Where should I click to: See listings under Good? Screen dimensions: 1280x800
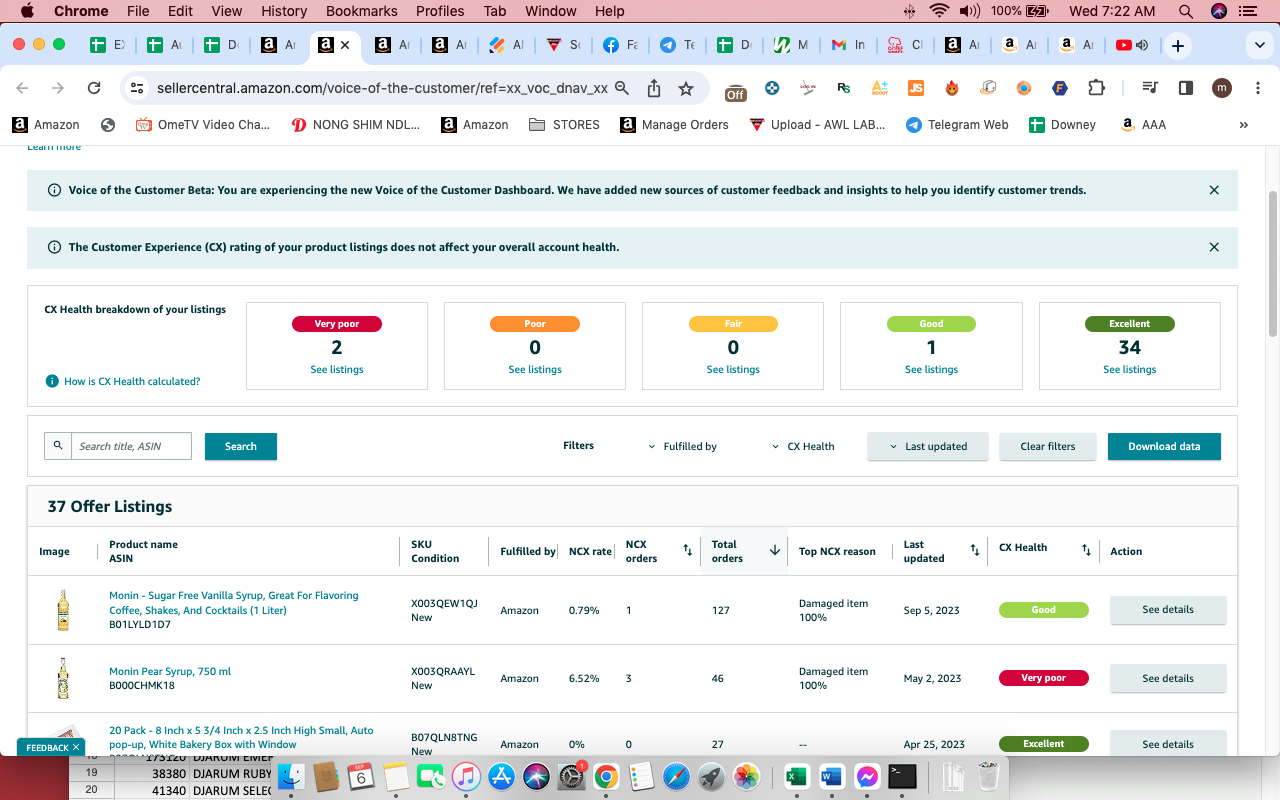[931, 370]
